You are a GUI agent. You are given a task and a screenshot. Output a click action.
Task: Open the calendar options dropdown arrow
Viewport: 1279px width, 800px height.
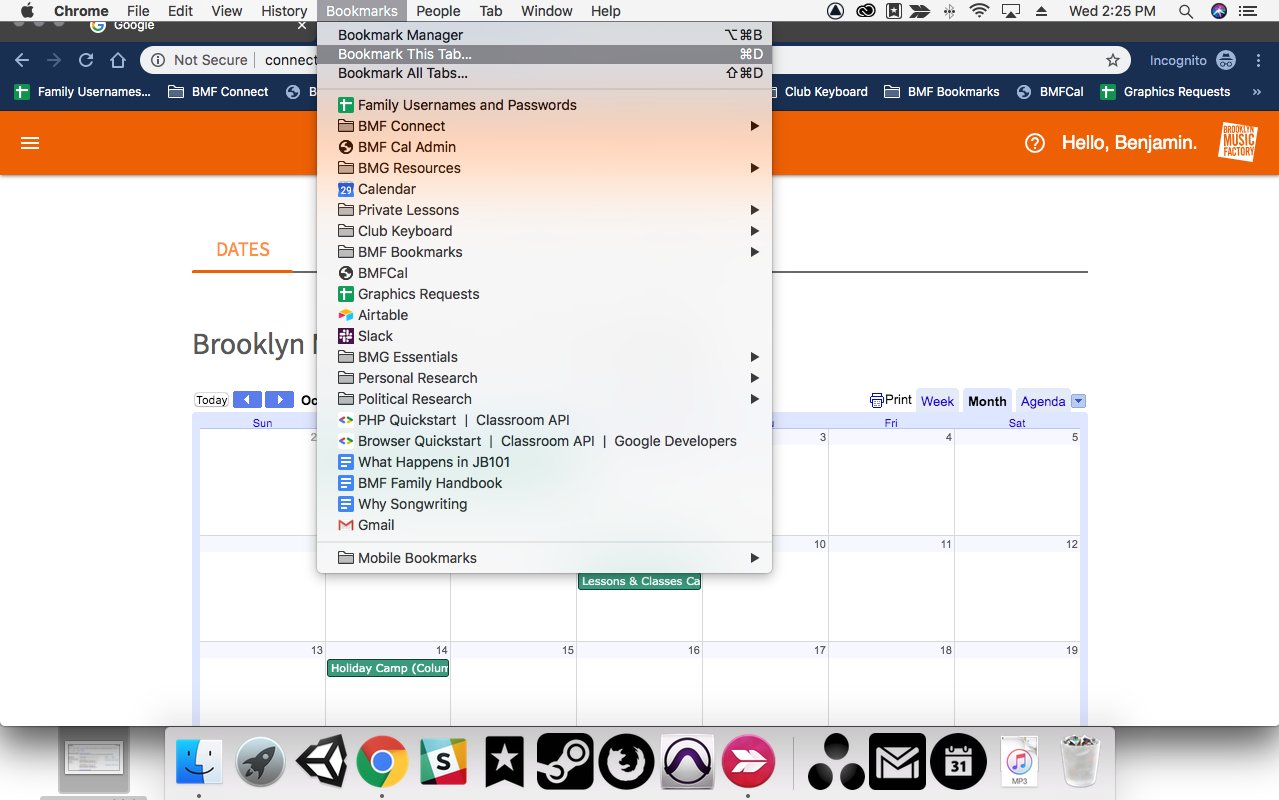(1078, 401)
